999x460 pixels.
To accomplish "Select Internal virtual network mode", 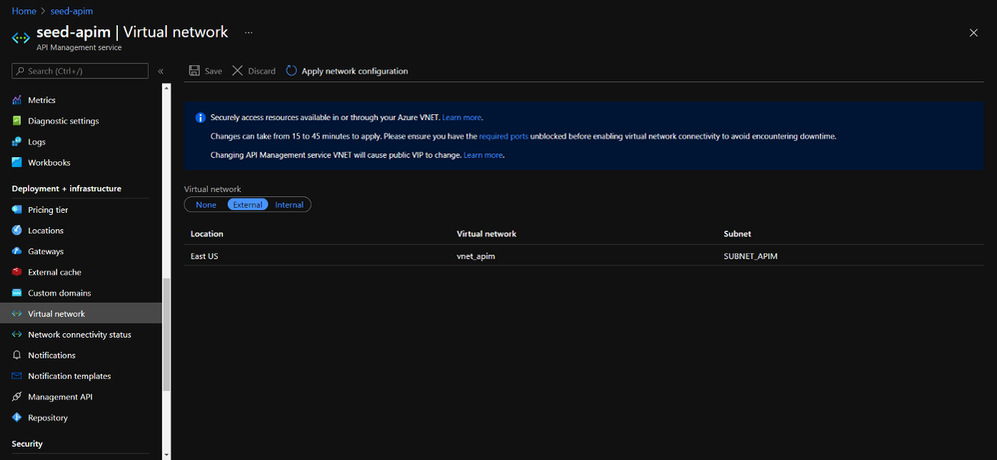I will click(x=289, y=205).
